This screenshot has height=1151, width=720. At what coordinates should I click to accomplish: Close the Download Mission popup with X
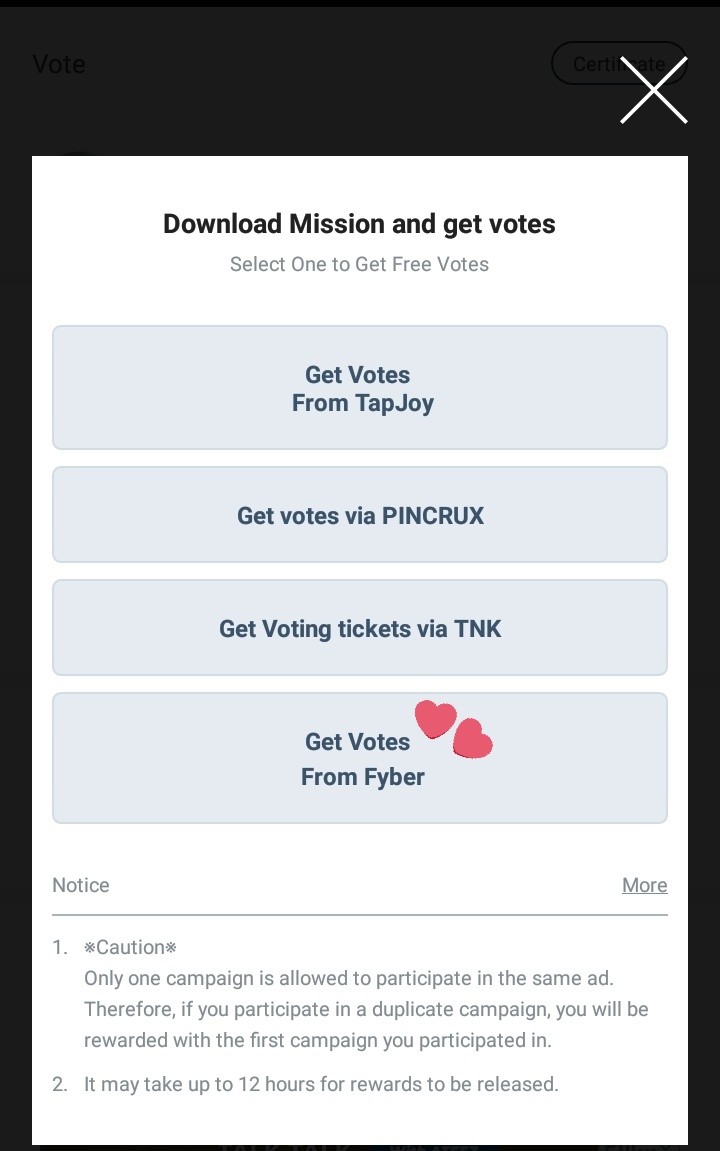(653, 90)
